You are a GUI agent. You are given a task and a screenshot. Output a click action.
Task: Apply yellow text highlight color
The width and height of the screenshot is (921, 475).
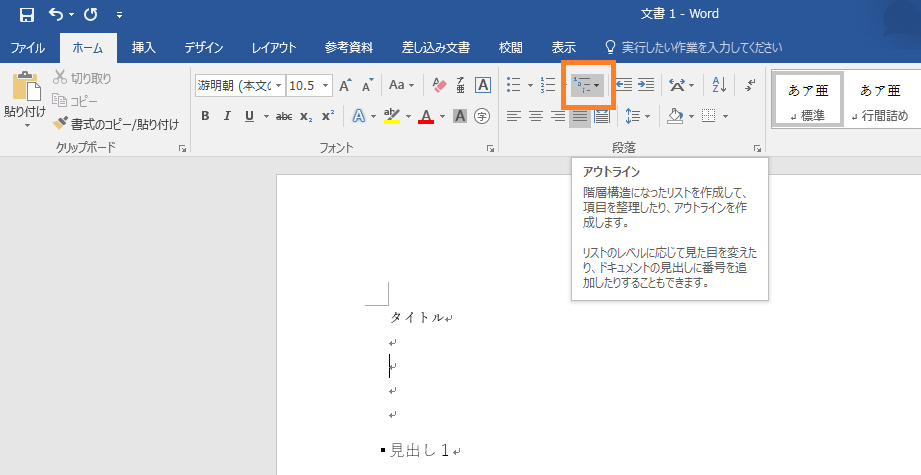392,116
